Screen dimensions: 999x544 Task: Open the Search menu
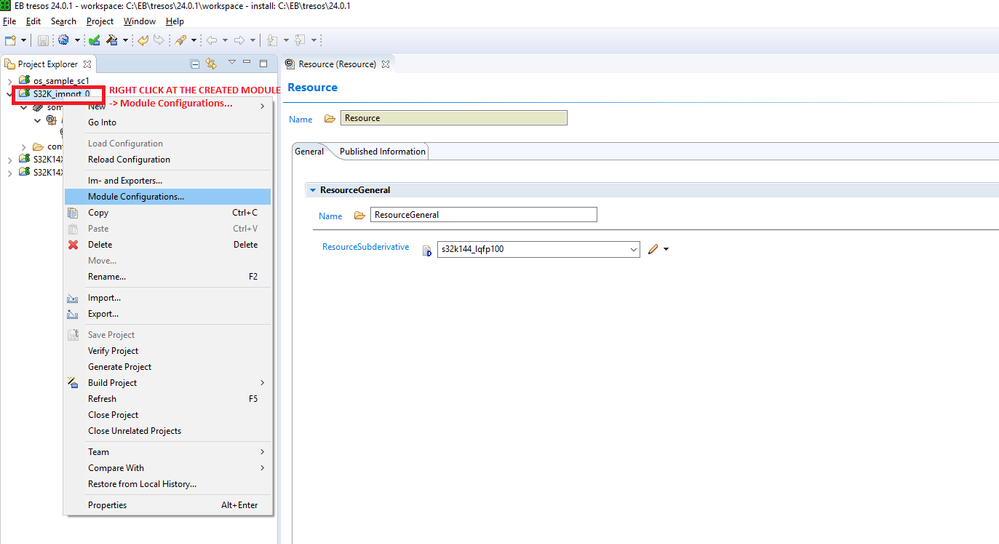63,21
